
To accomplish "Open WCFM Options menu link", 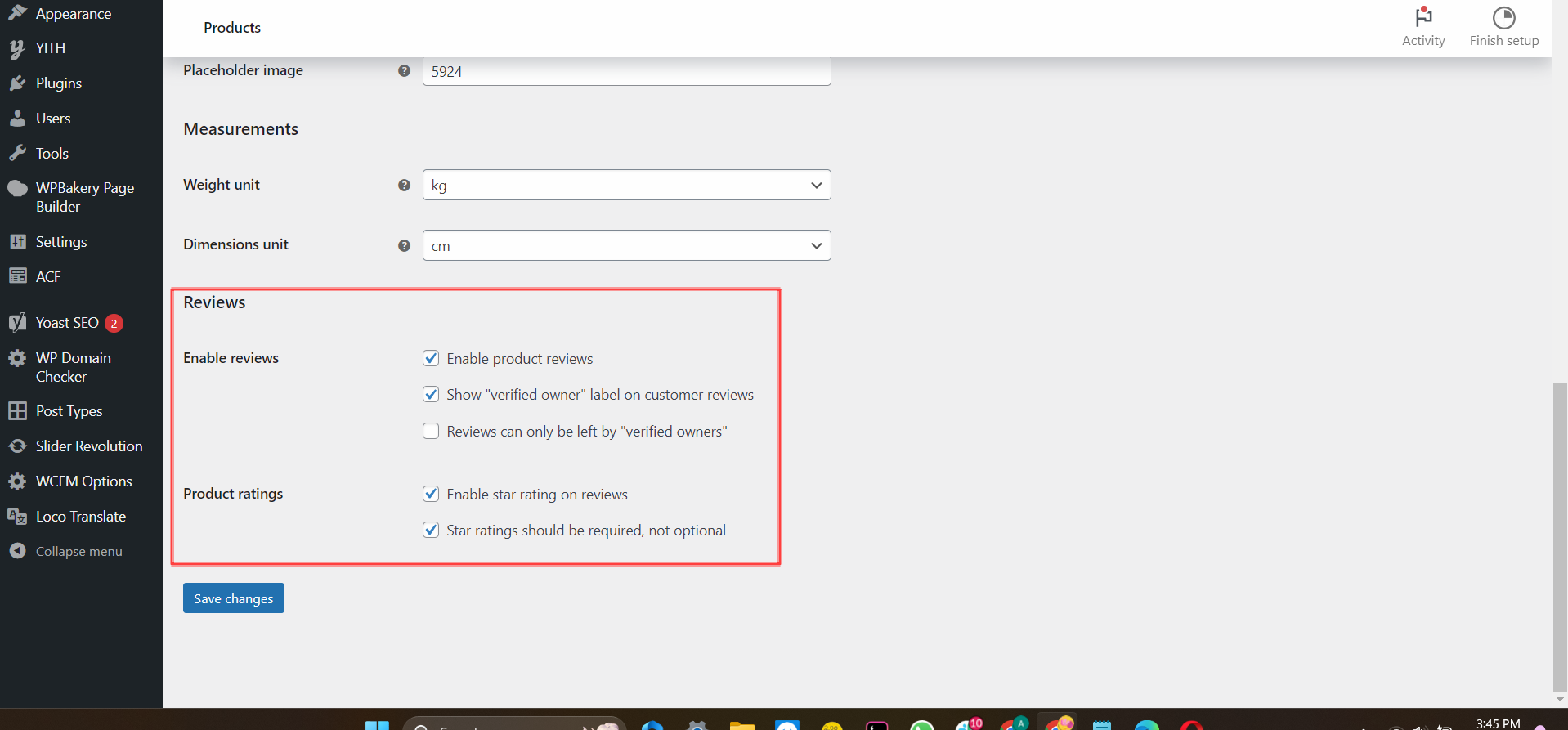I will coord(84,481).
